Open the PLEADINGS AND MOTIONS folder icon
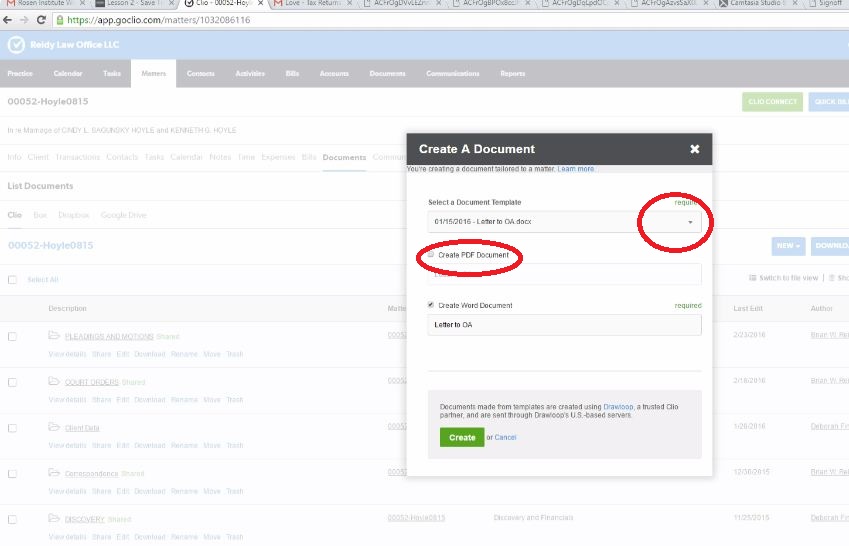 (x=54, y=335)
